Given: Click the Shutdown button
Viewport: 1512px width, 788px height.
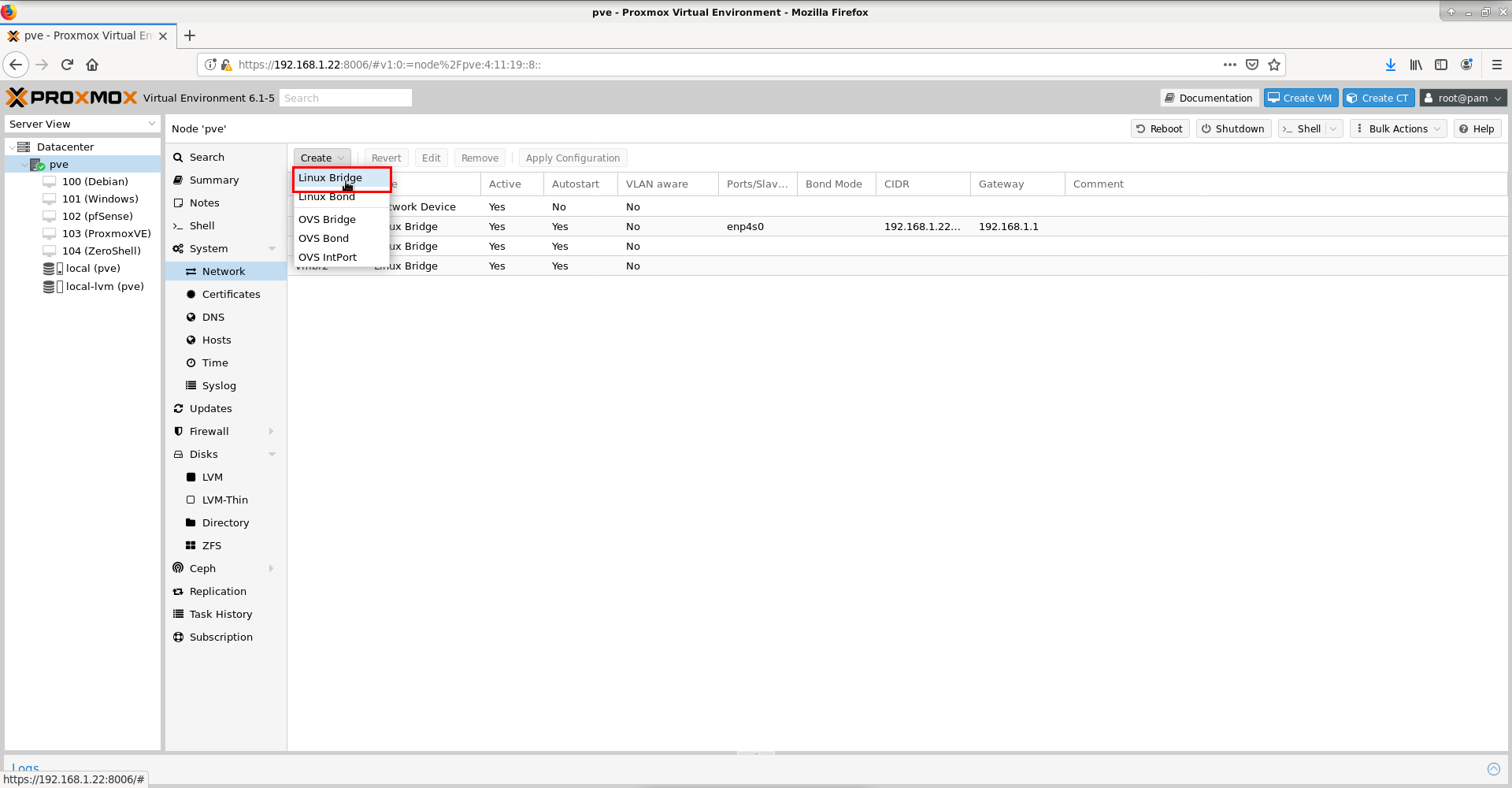Looking at the screenshot, I should pyautogui.click(x=1233, y=129).
